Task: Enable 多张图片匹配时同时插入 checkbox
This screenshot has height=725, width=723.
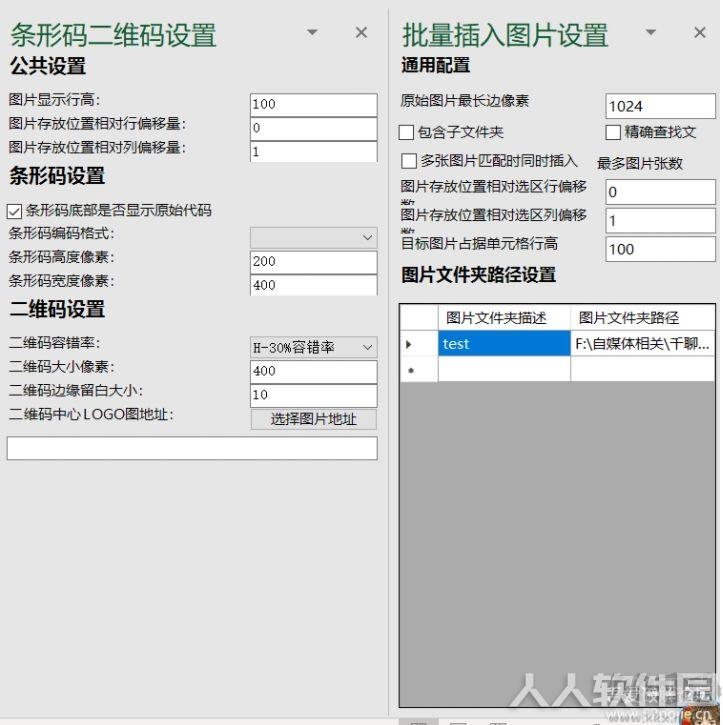Action: pos(409,161)
